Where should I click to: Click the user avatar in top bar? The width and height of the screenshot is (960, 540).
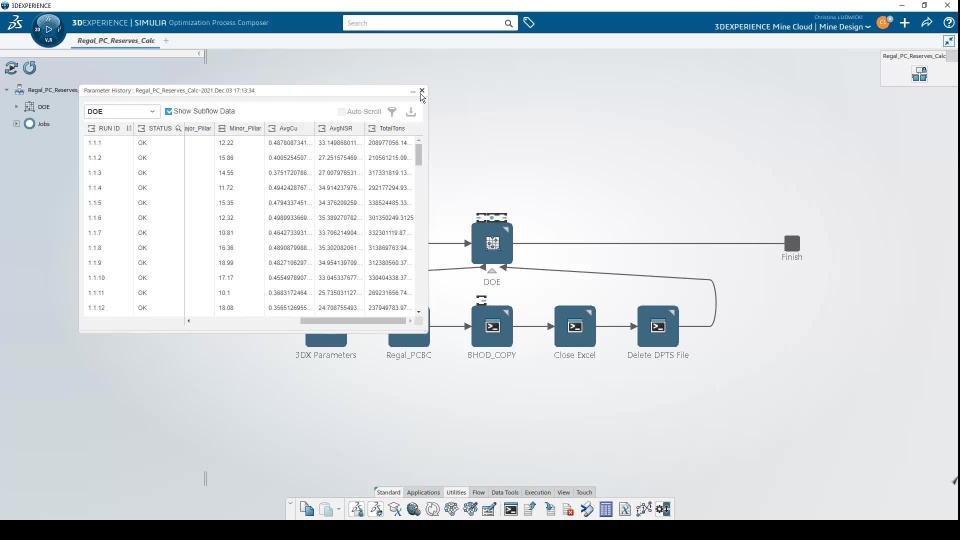coord(883,23)
